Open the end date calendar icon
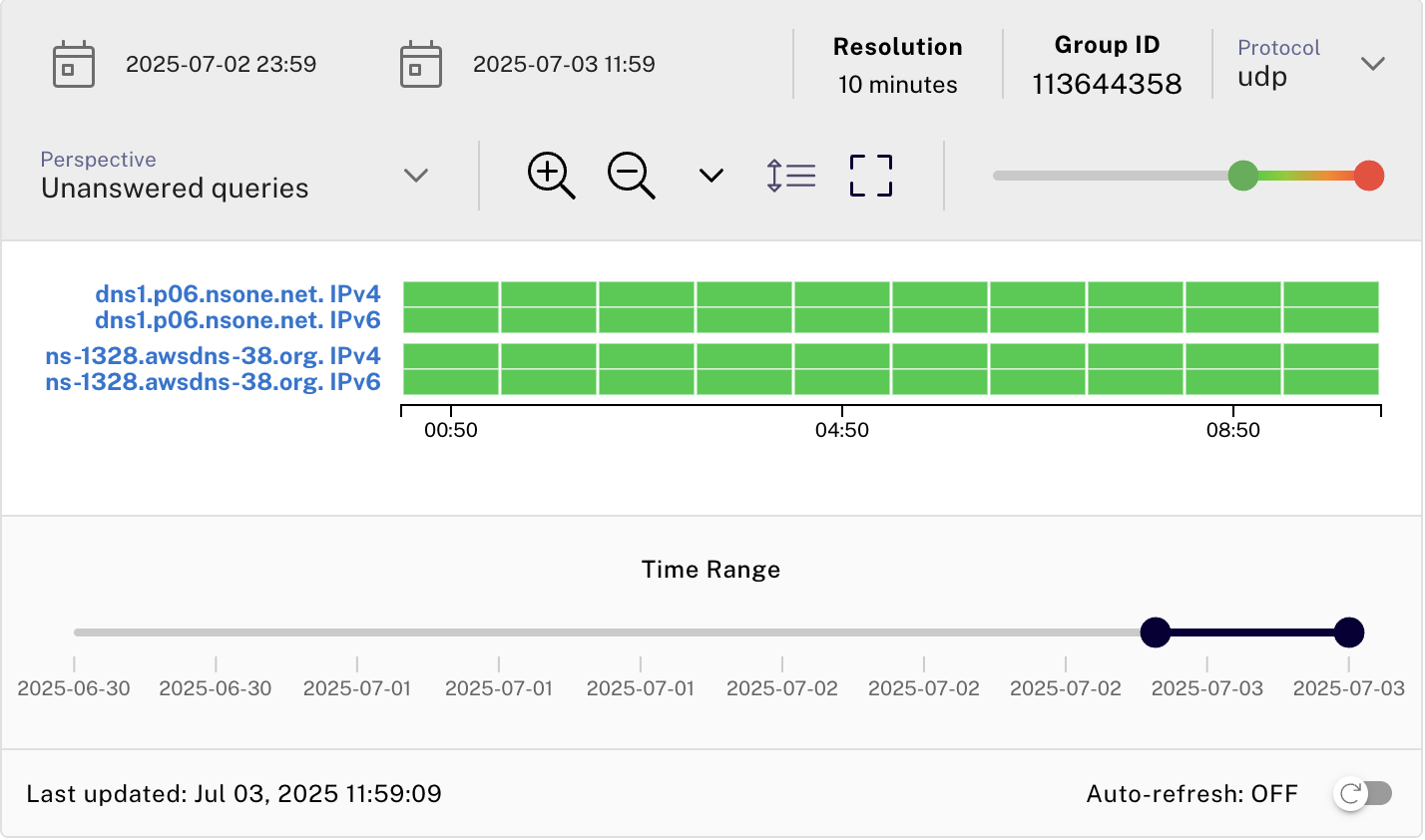1425x840 pixels. pyautogui.click(x=419, y=64)
